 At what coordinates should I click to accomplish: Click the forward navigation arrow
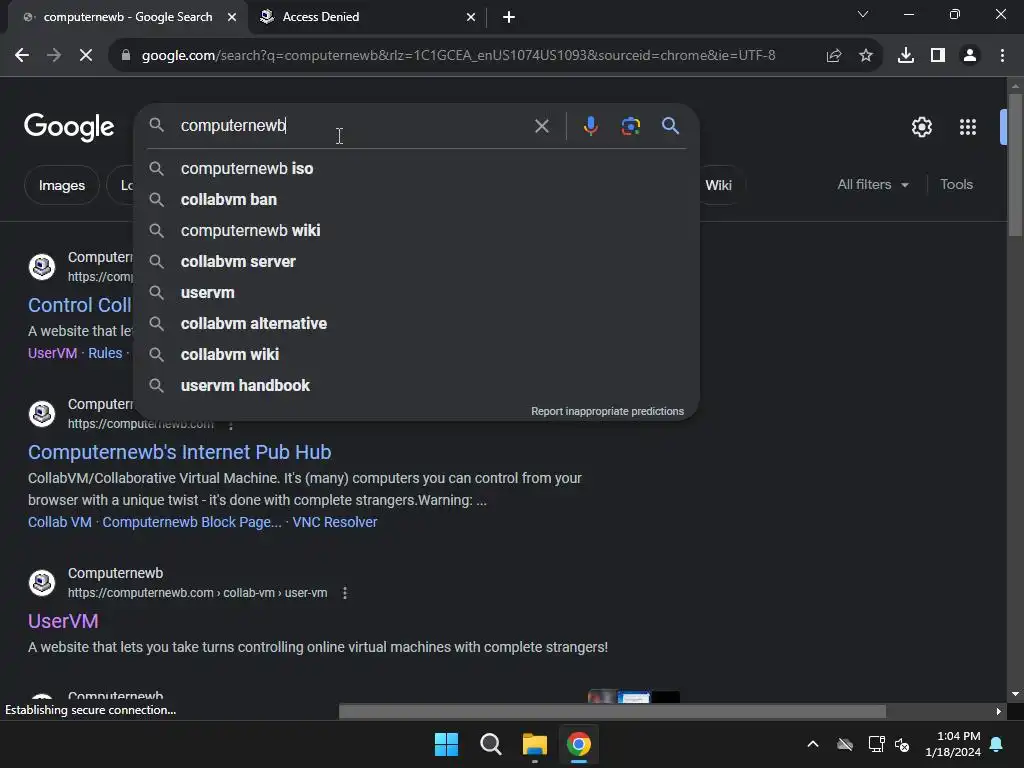tap(54, 56)
